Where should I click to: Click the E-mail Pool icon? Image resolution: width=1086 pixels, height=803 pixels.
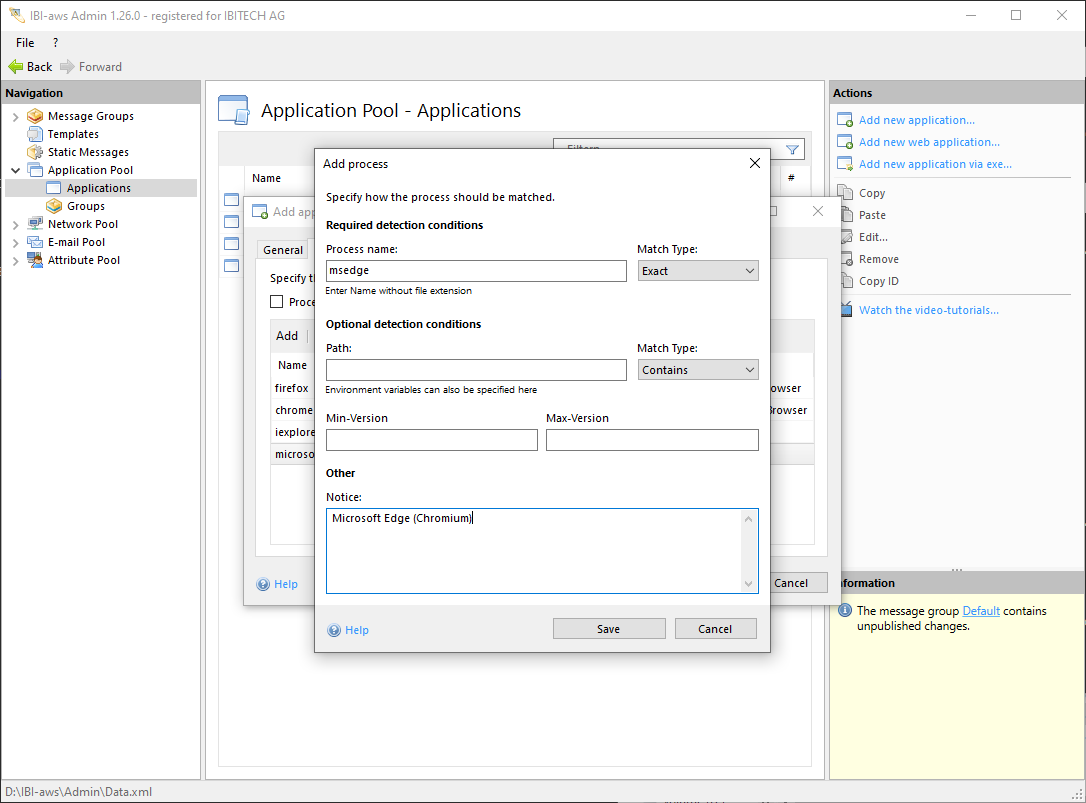[35, 242]
